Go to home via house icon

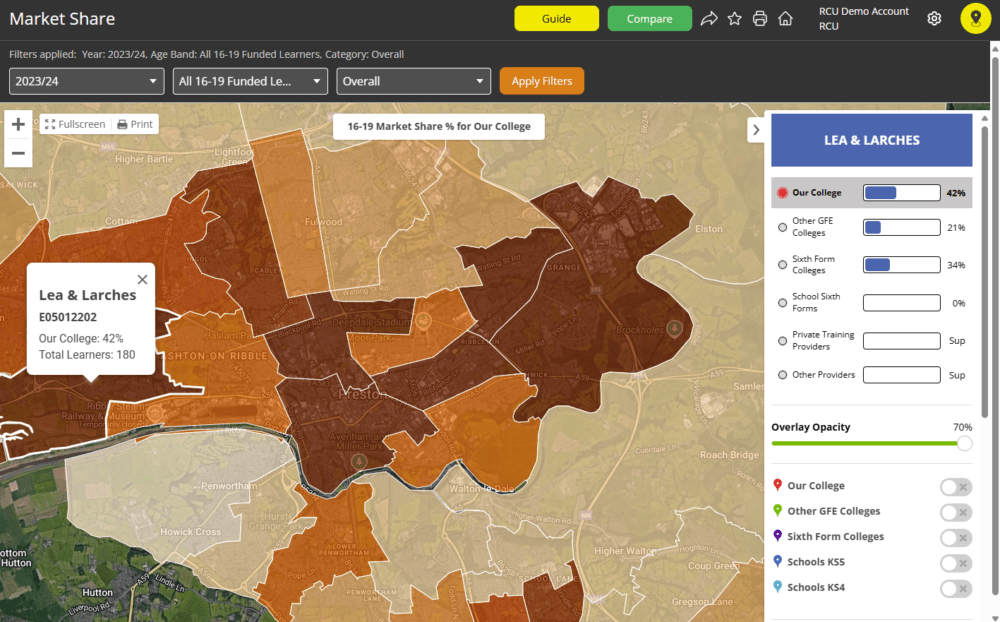point(786,19)
